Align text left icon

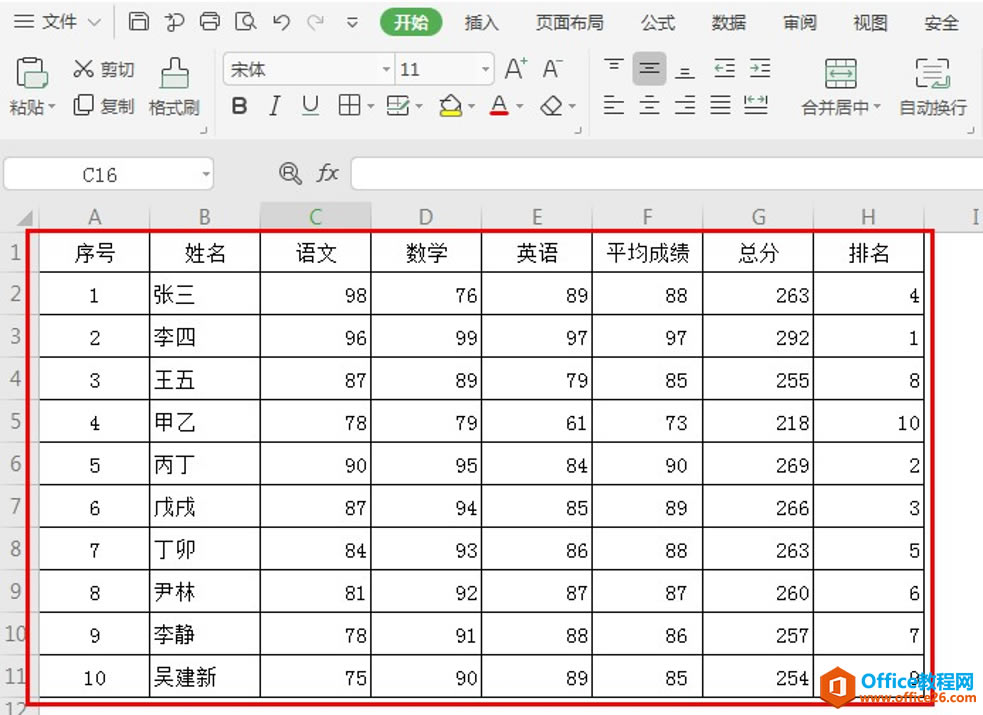click(x=614, y=105)
